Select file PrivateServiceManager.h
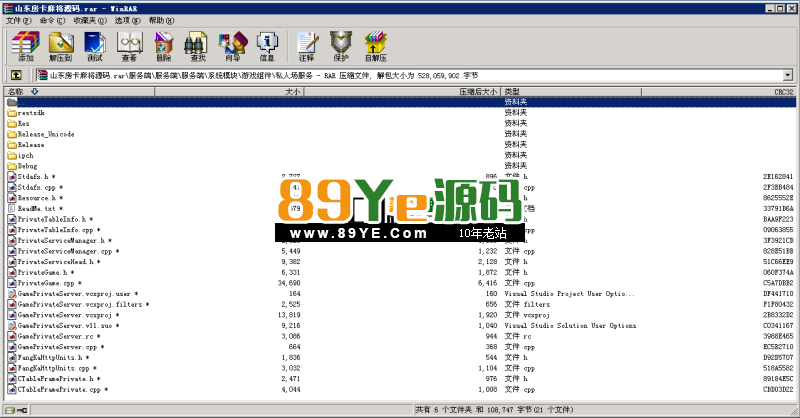 pos(61,240)
